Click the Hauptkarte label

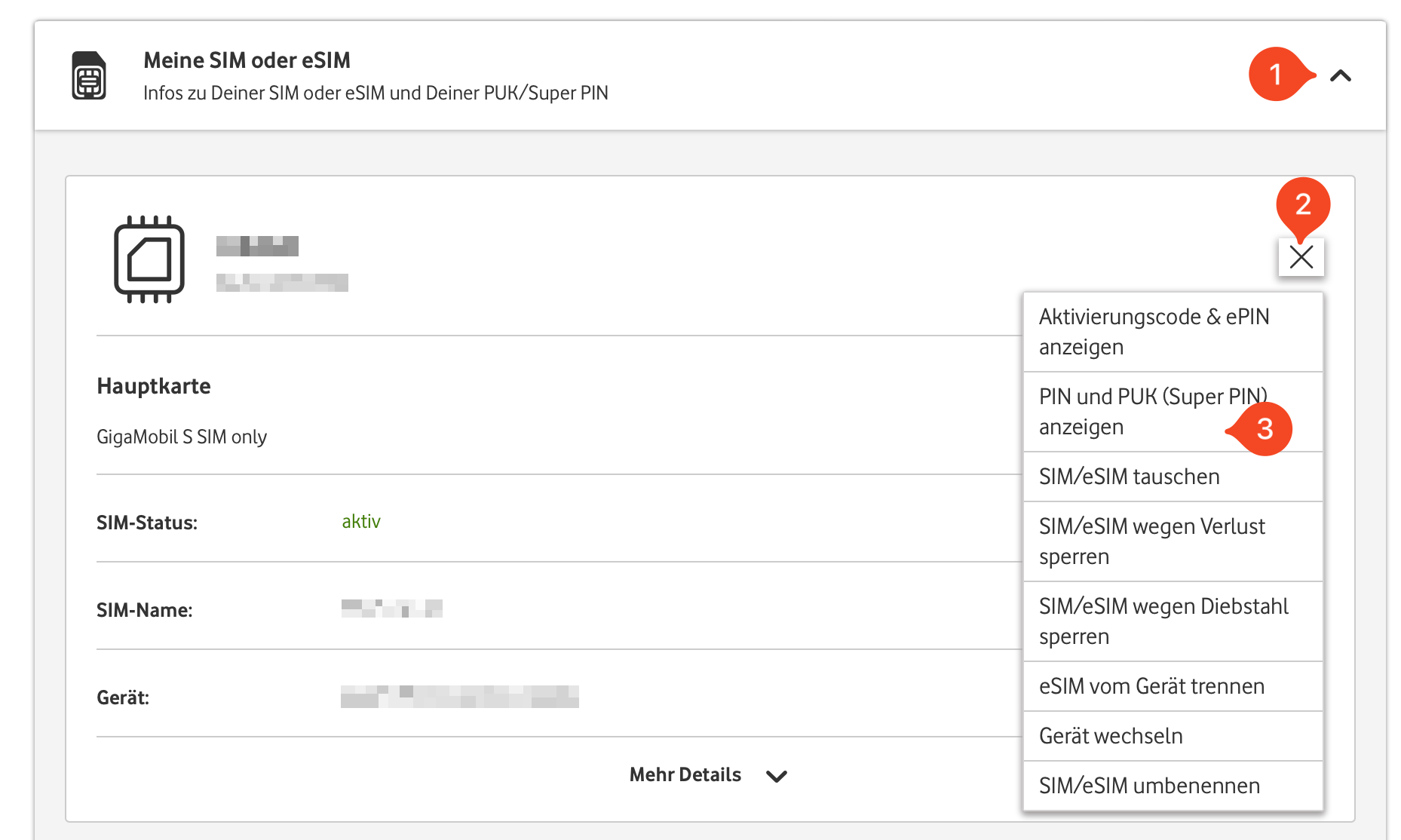click(154, 386)
